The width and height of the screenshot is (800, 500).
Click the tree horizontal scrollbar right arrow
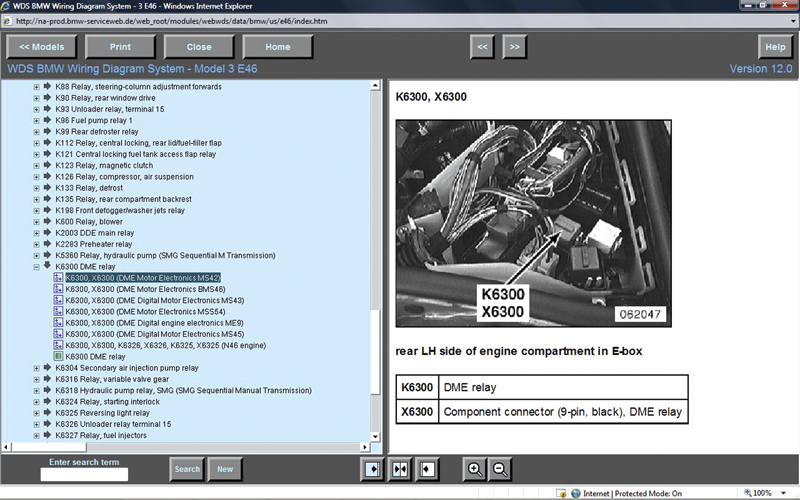point(364,447)
